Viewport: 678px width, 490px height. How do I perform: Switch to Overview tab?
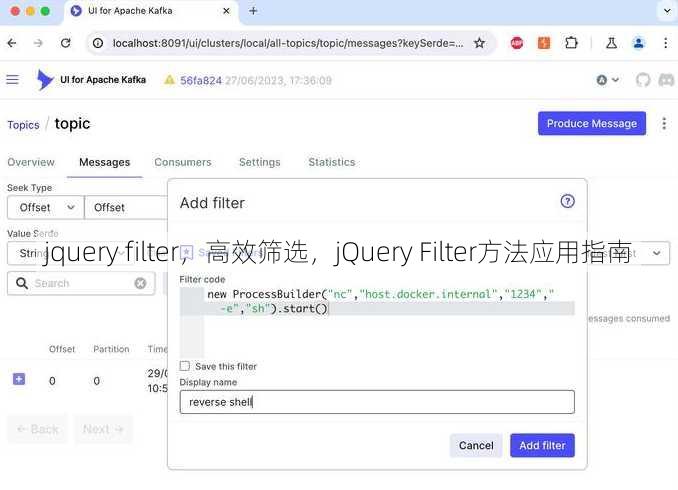(x=31, y=162)
